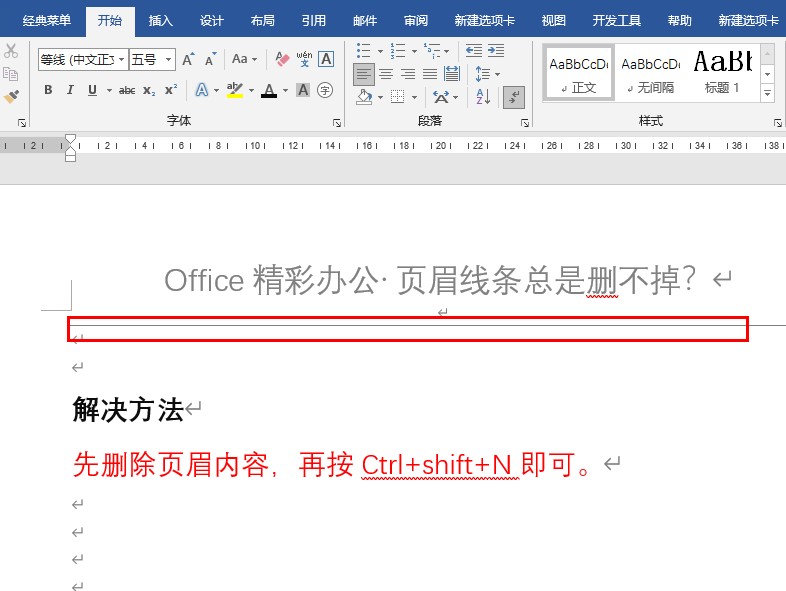Apply Distributed alignment
This screenshot has width=786, height=591.
452,74
